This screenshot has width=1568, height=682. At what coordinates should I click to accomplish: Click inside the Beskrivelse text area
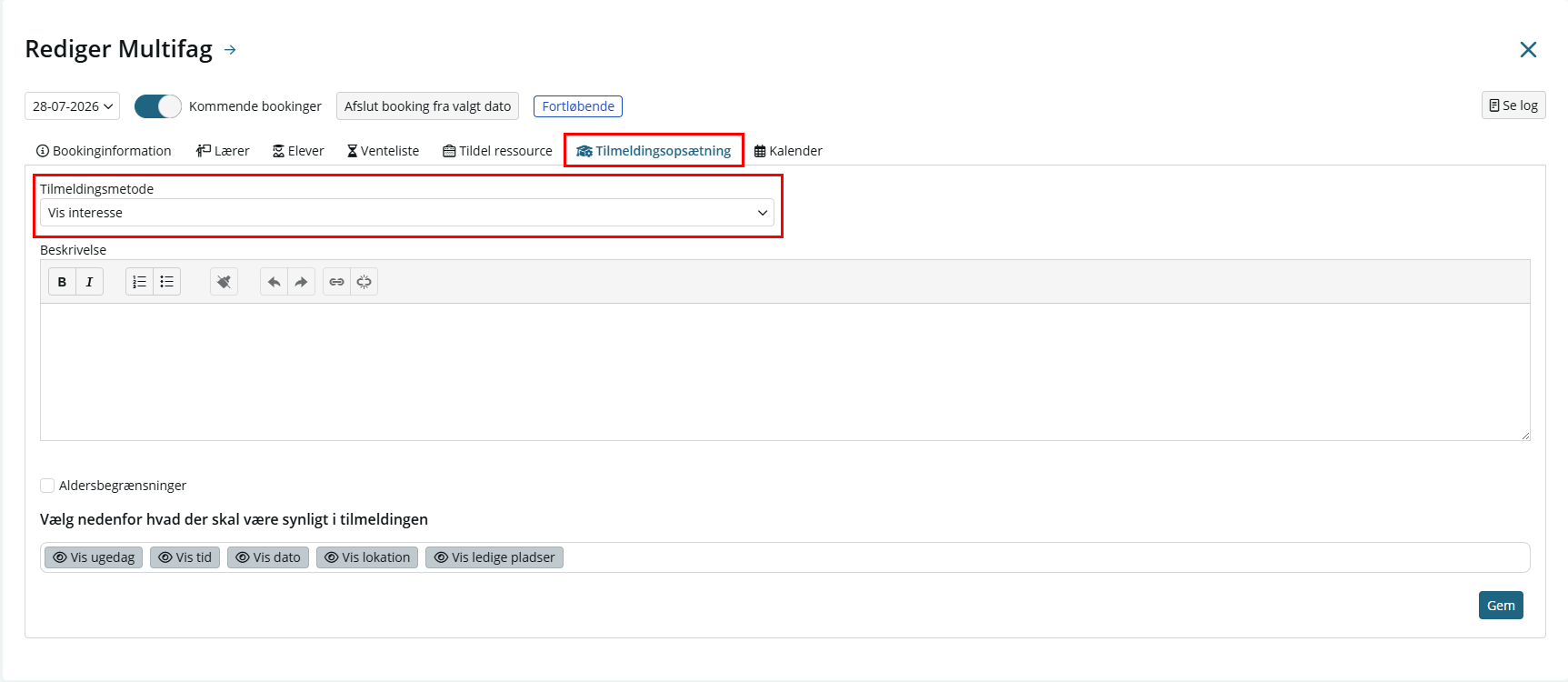(x=785, y=372)
